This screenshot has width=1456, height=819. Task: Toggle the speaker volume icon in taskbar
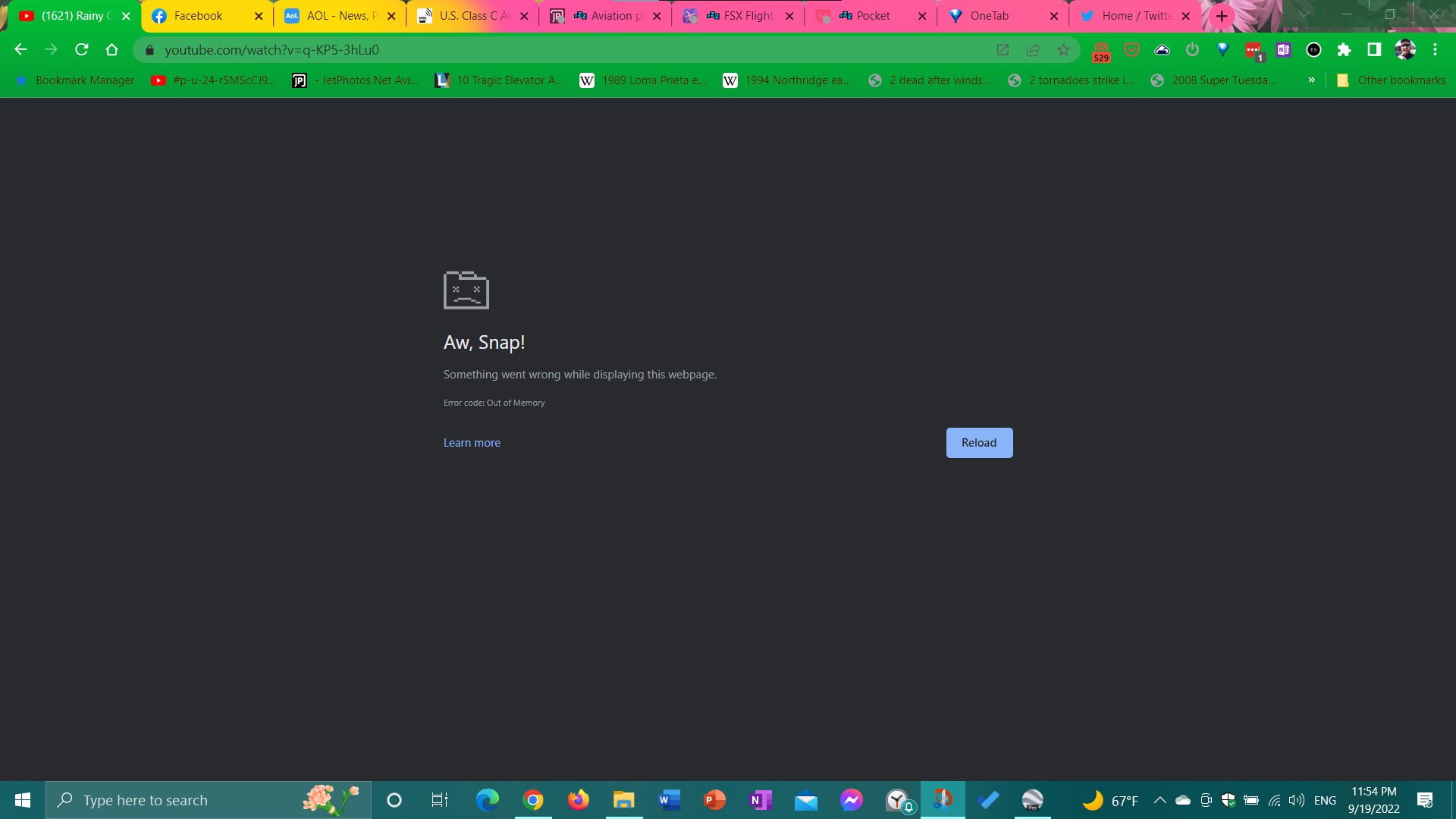1296,799
